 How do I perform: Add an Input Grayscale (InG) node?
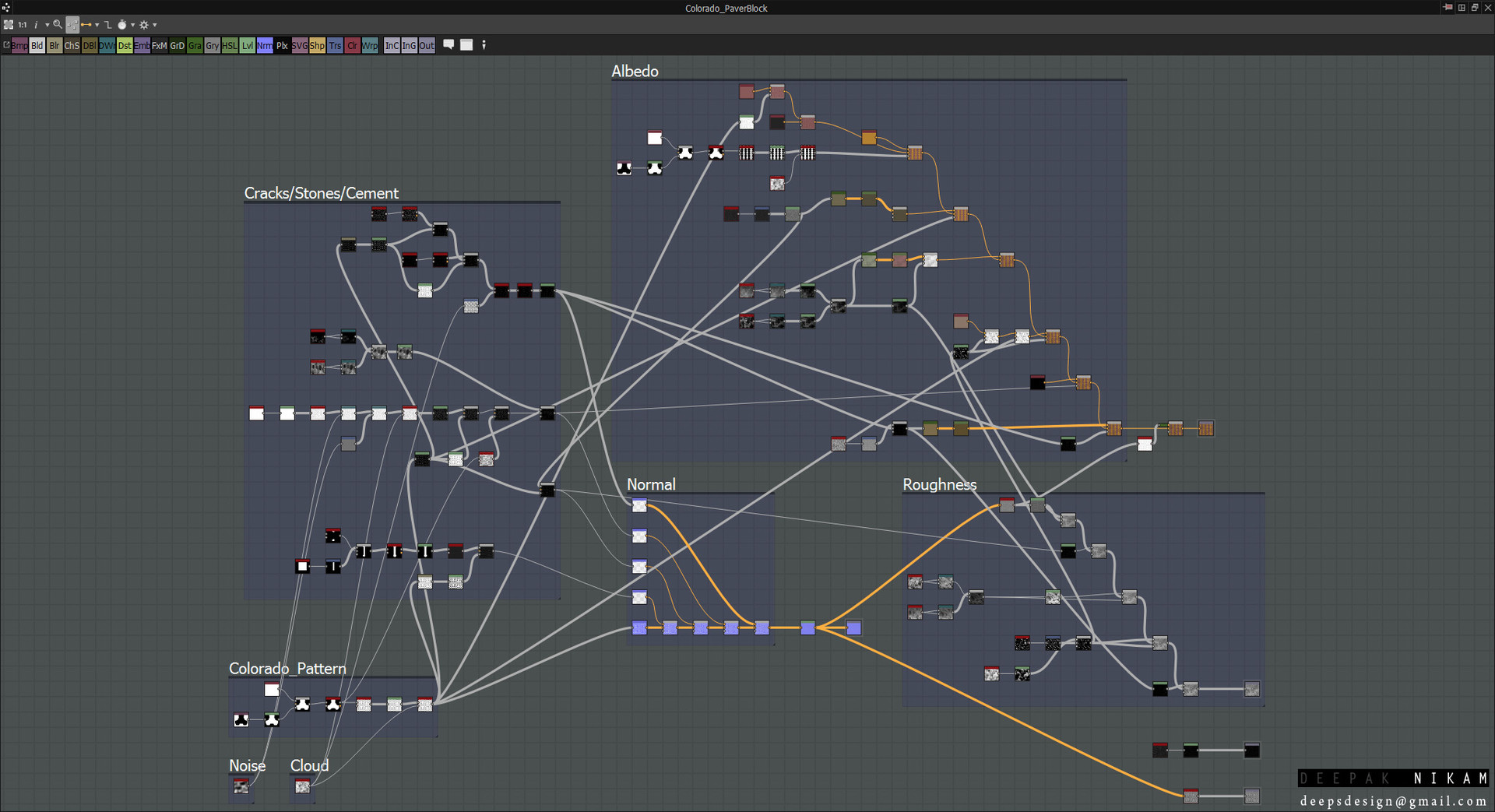[409, 46]
